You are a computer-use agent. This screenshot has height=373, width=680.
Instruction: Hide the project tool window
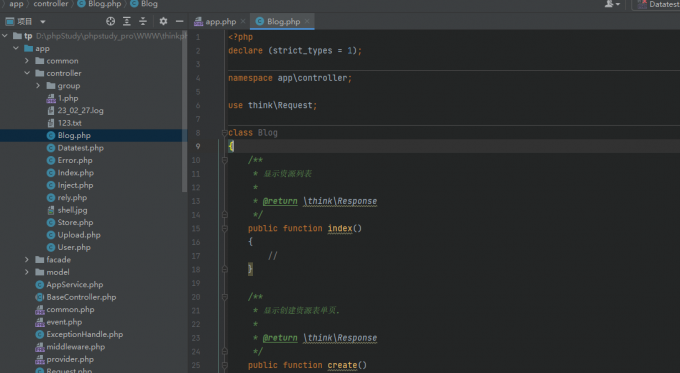(180, 21)
